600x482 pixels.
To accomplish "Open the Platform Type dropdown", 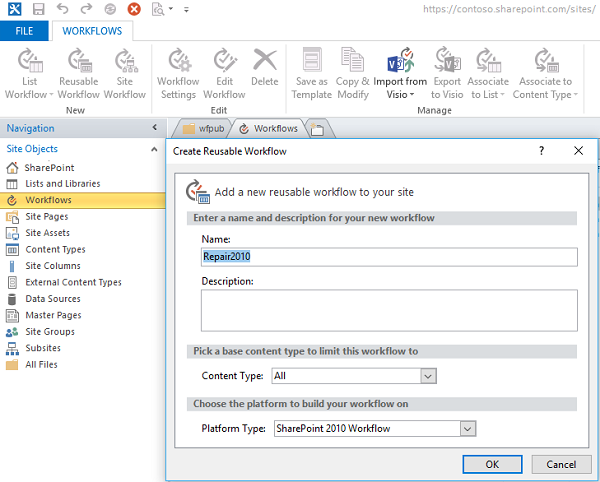I will [467, 428].
